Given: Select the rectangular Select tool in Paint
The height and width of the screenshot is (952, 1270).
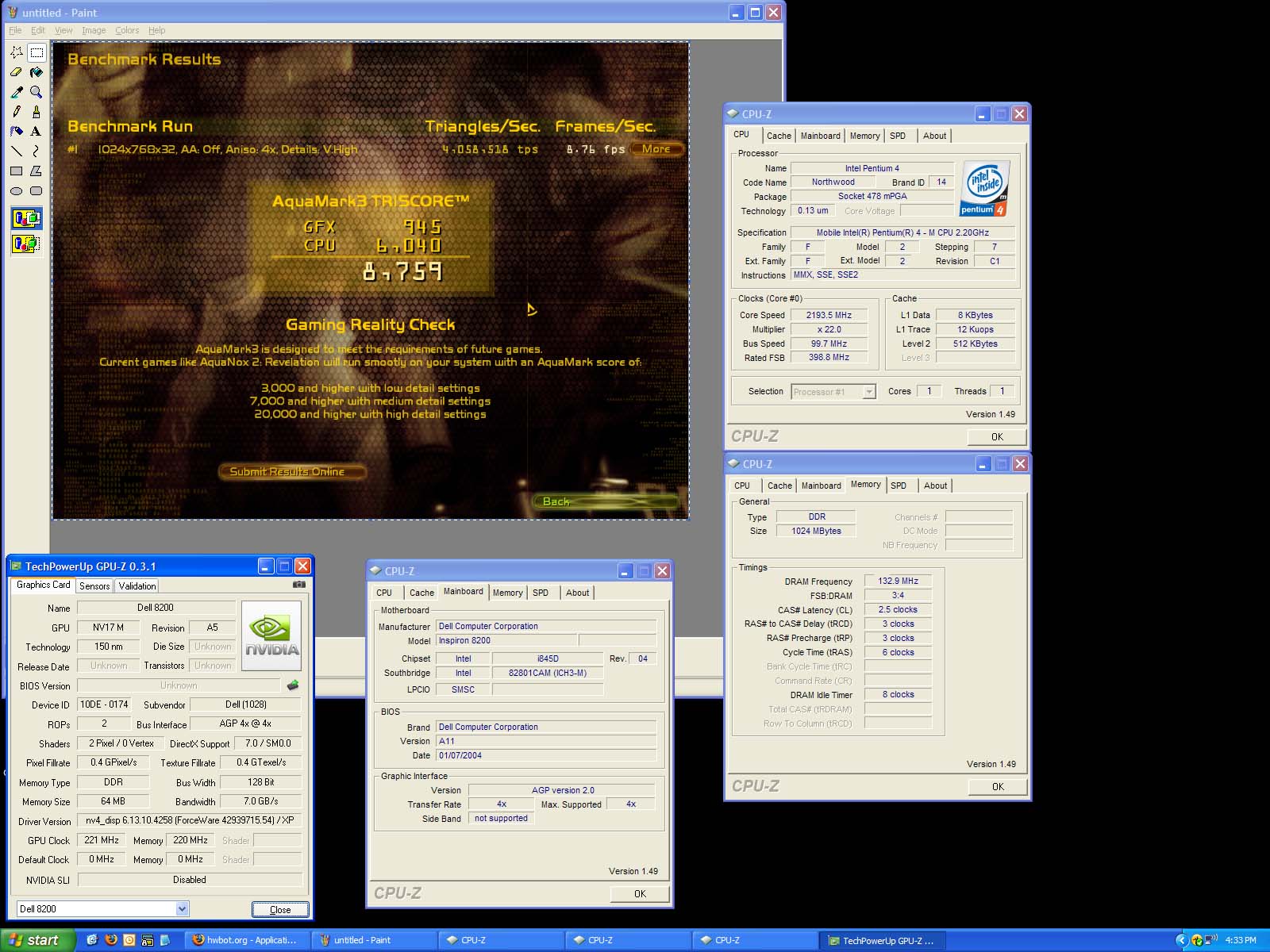Looking at the screenshot, I should (x=37, y=52).
